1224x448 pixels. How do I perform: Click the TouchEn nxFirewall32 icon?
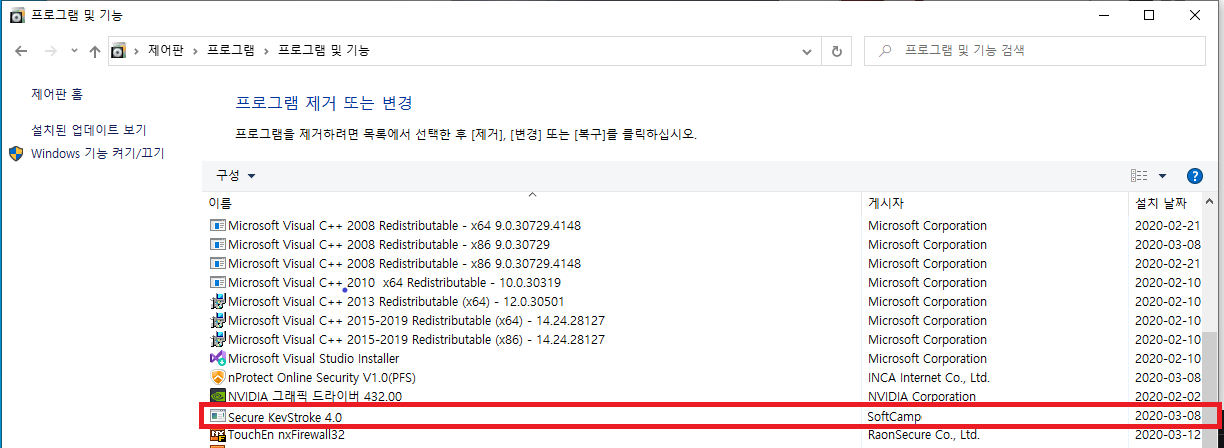218,435
